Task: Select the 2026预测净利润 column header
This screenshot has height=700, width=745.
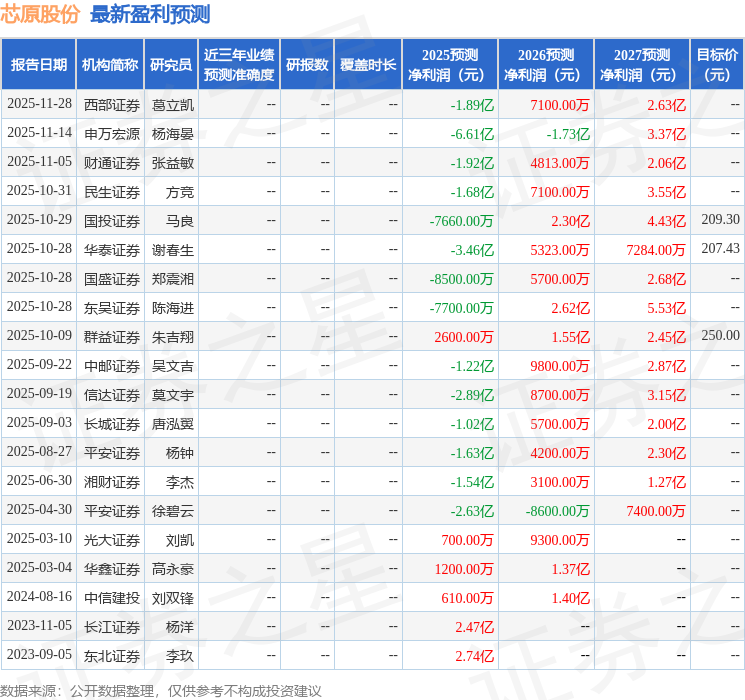Action: click(545, 64)
